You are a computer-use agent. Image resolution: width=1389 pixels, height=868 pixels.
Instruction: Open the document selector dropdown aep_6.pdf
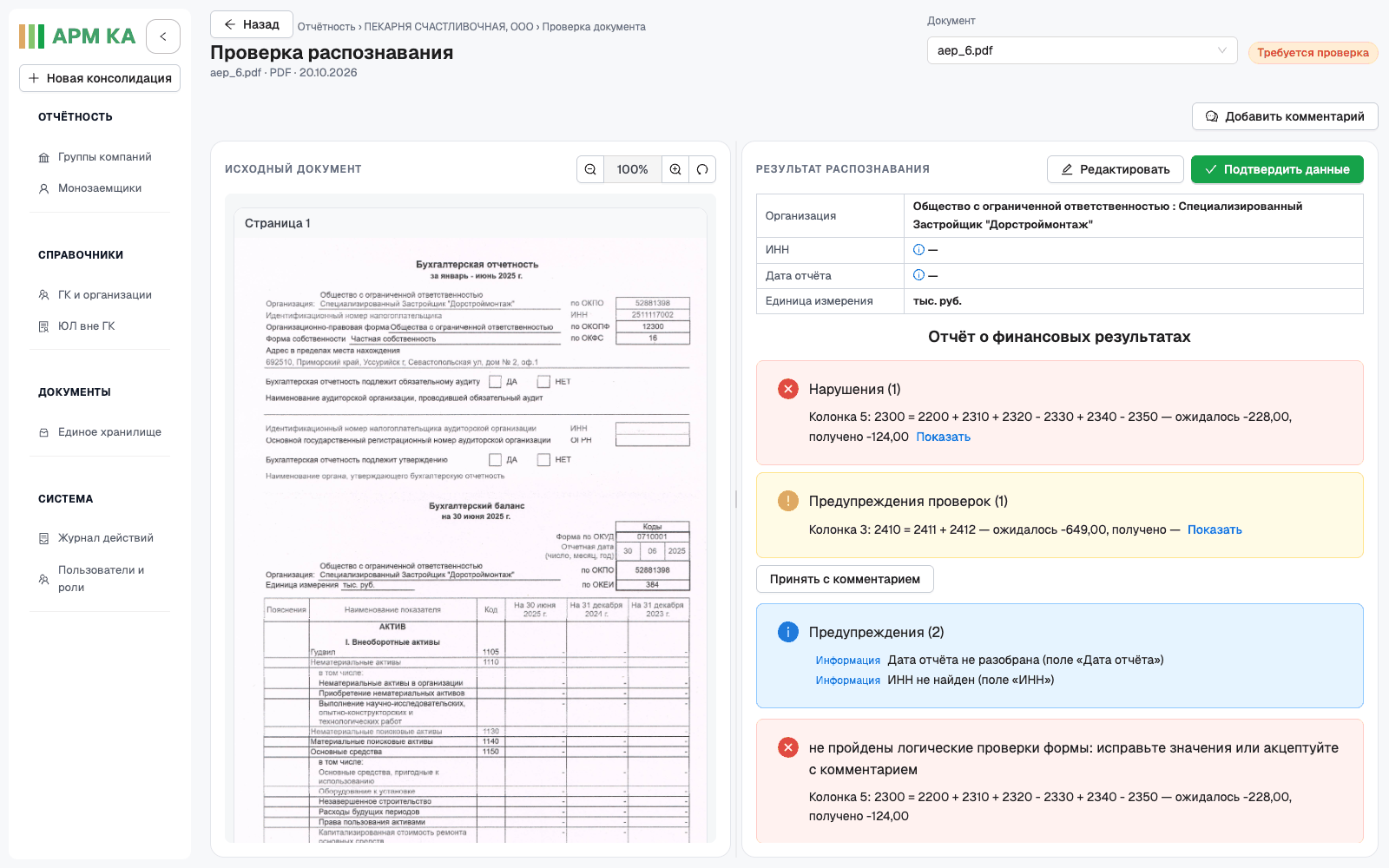click(1083, 50)
